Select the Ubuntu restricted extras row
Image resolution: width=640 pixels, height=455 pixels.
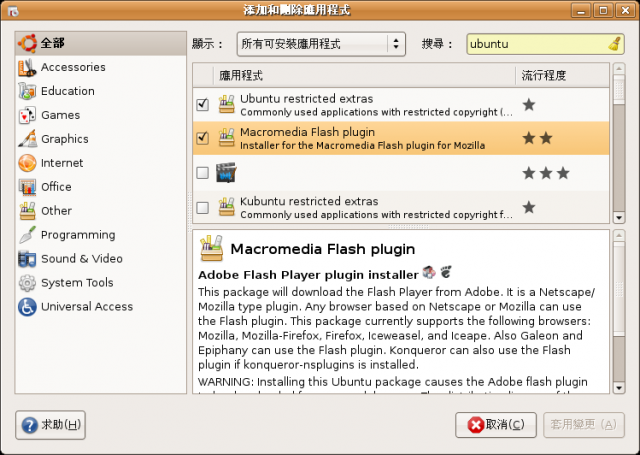tap(401, 104)
